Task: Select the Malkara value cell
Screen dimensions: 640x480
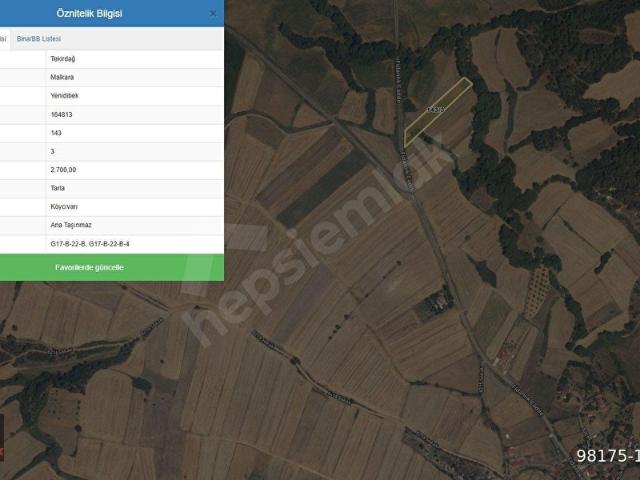Action: pyautogui.click(x=135, y=77)
